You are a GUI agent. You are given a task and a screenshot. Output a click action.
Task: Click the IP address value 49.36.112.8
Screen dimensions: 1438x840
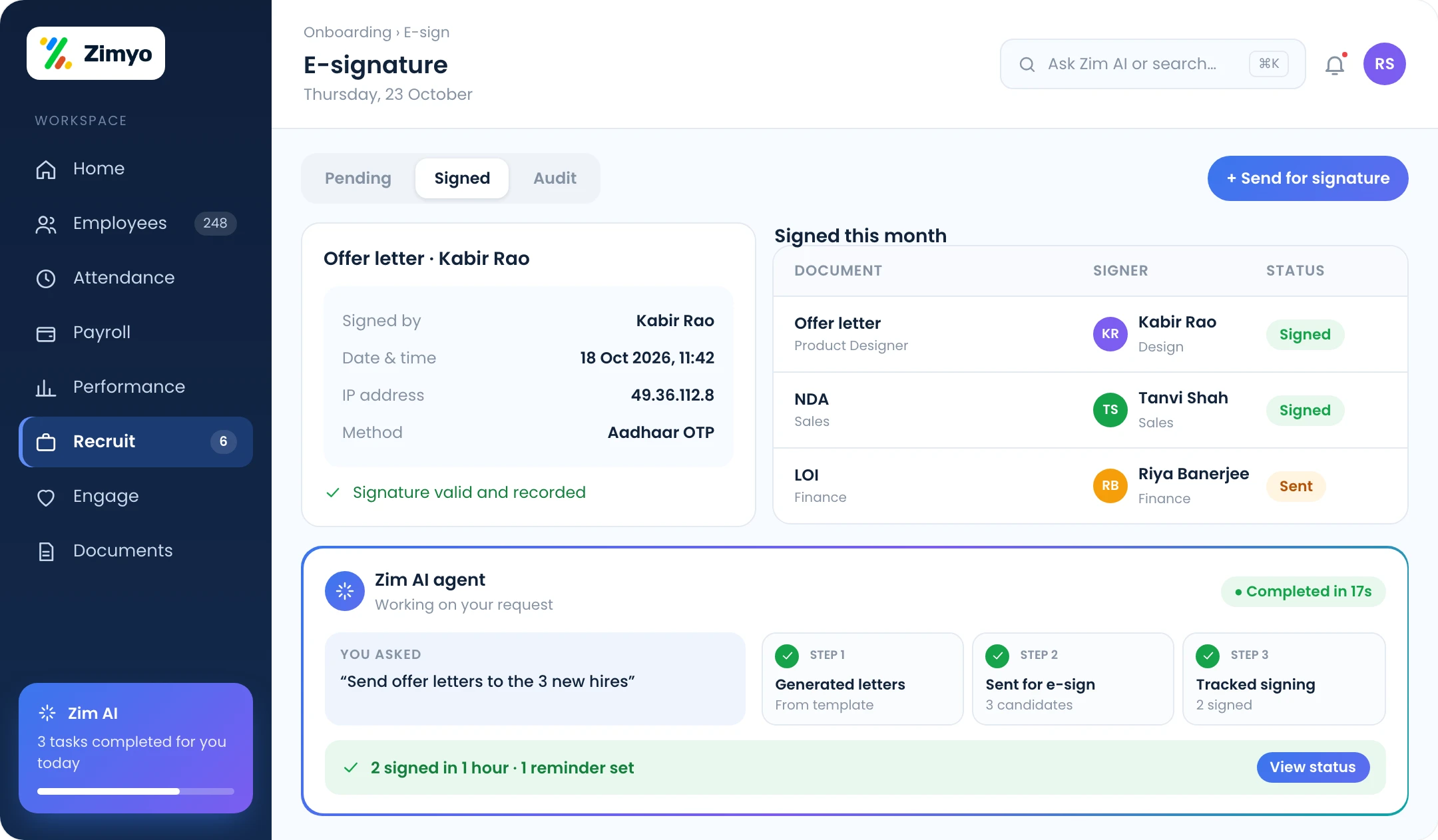click(672, 395)
